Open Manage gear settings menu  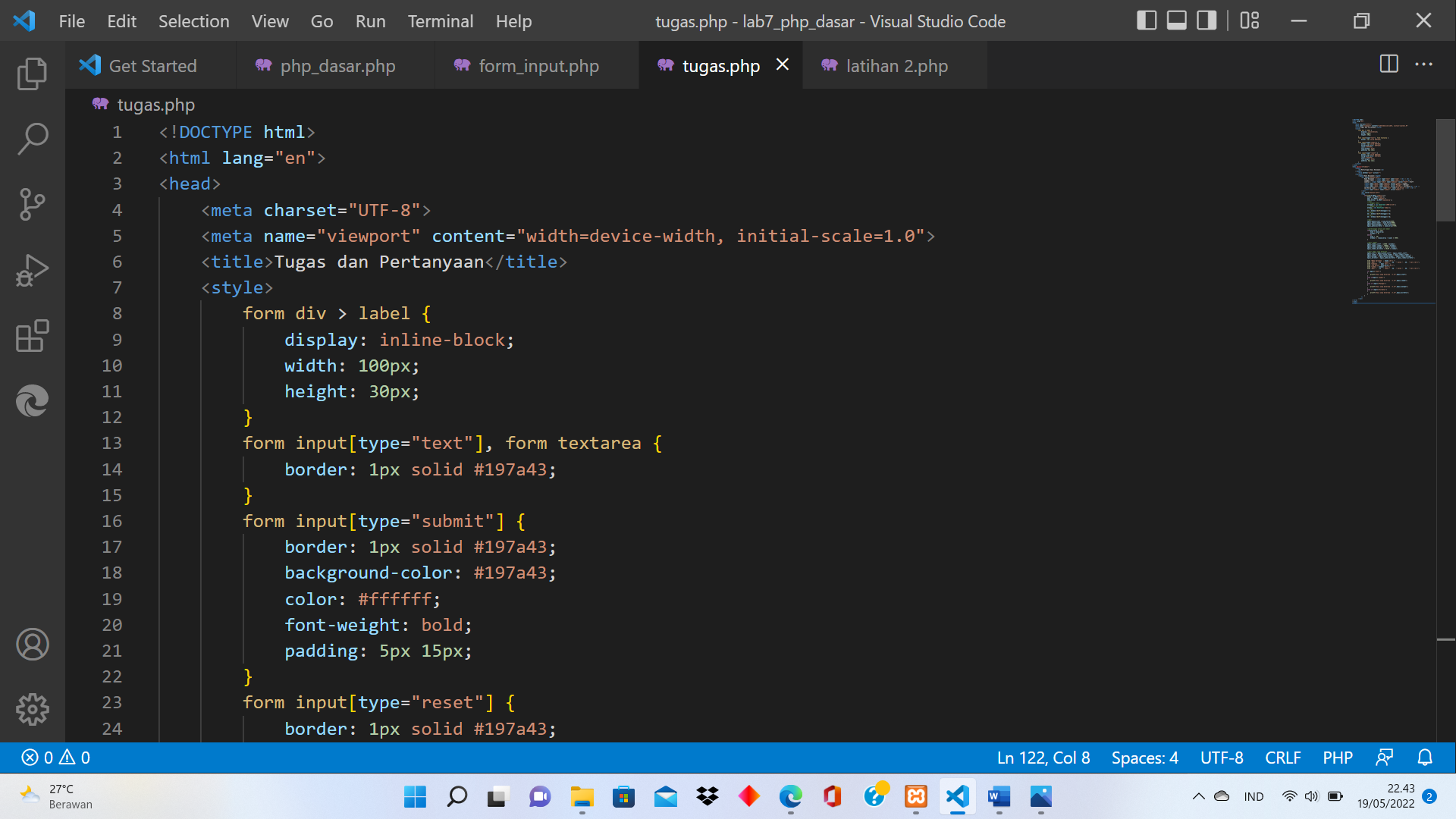point(32,710)
